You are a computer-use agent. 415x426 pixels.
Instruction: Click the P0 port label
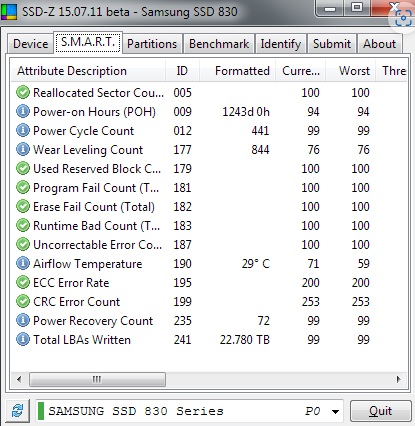coord(313,411)
